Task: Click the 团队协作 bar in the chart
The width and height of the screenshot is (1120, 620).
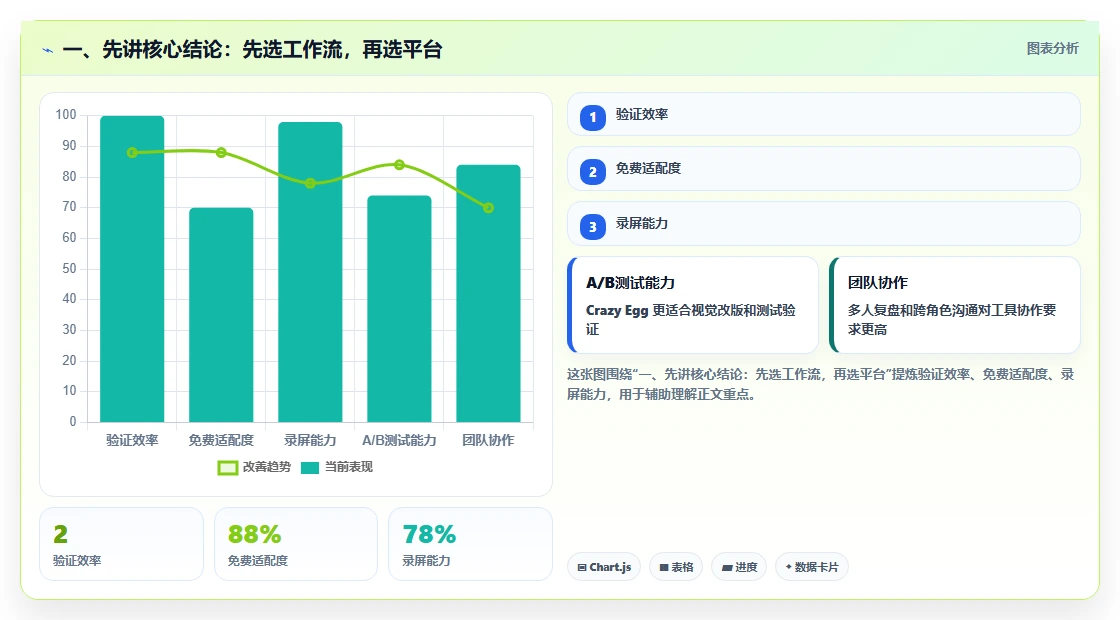Action: (489, 294)
